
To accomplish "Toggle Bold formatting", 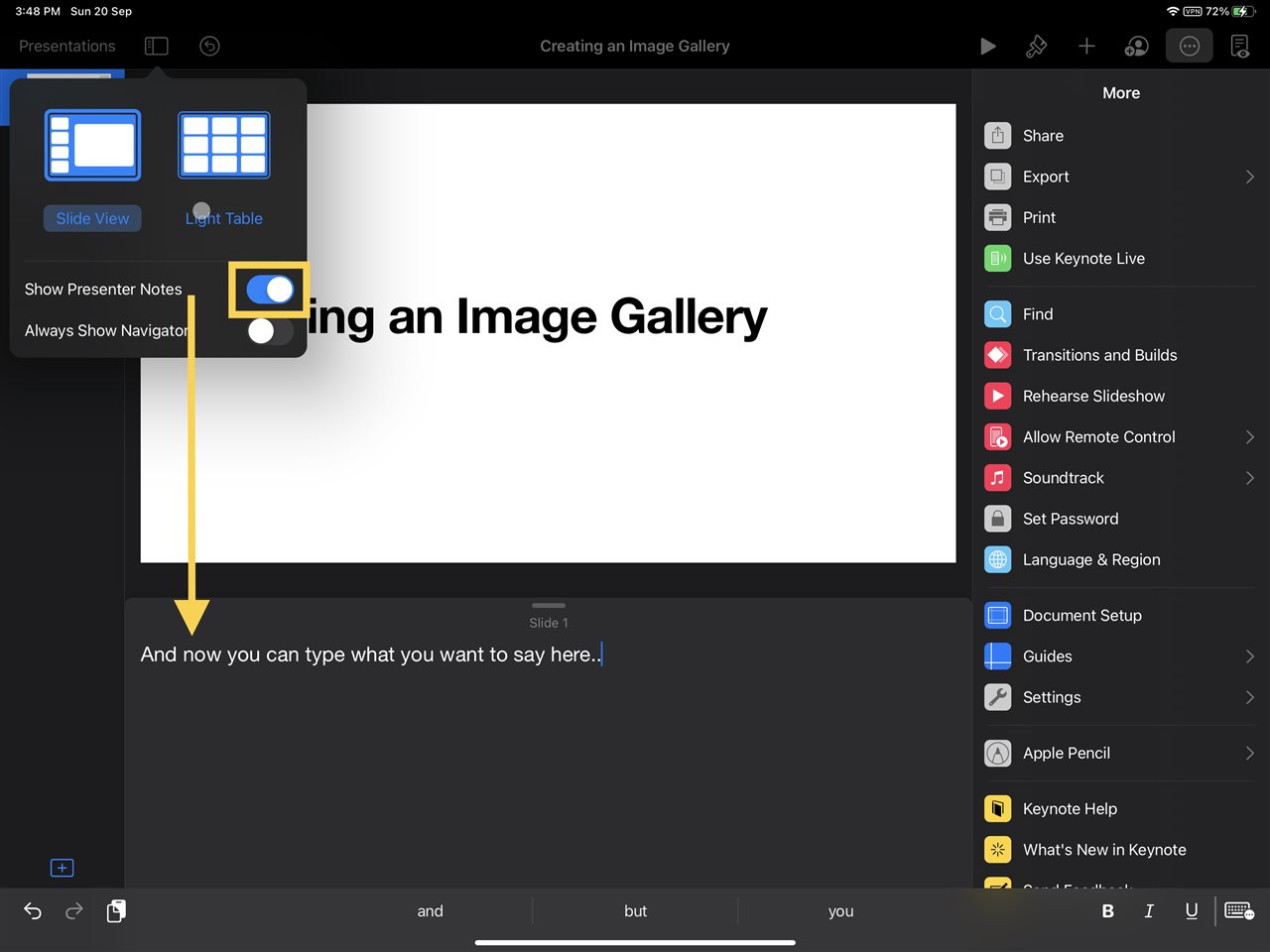I will [1108, 911].
